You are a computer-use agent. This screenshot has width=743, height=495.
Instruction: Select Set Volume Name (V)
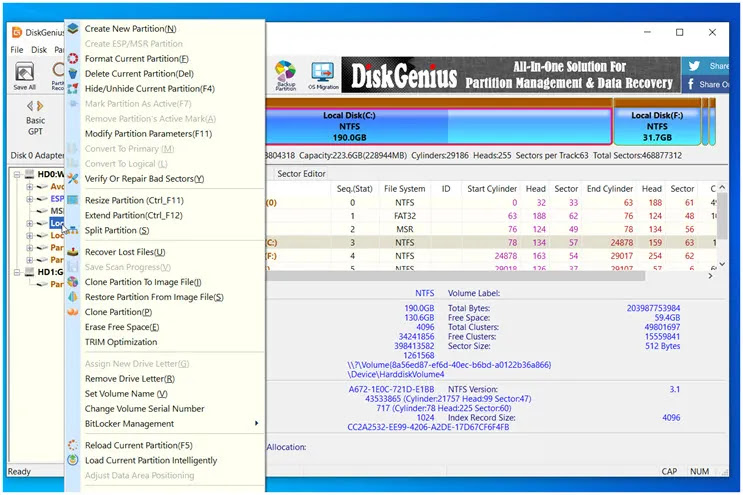126,394
